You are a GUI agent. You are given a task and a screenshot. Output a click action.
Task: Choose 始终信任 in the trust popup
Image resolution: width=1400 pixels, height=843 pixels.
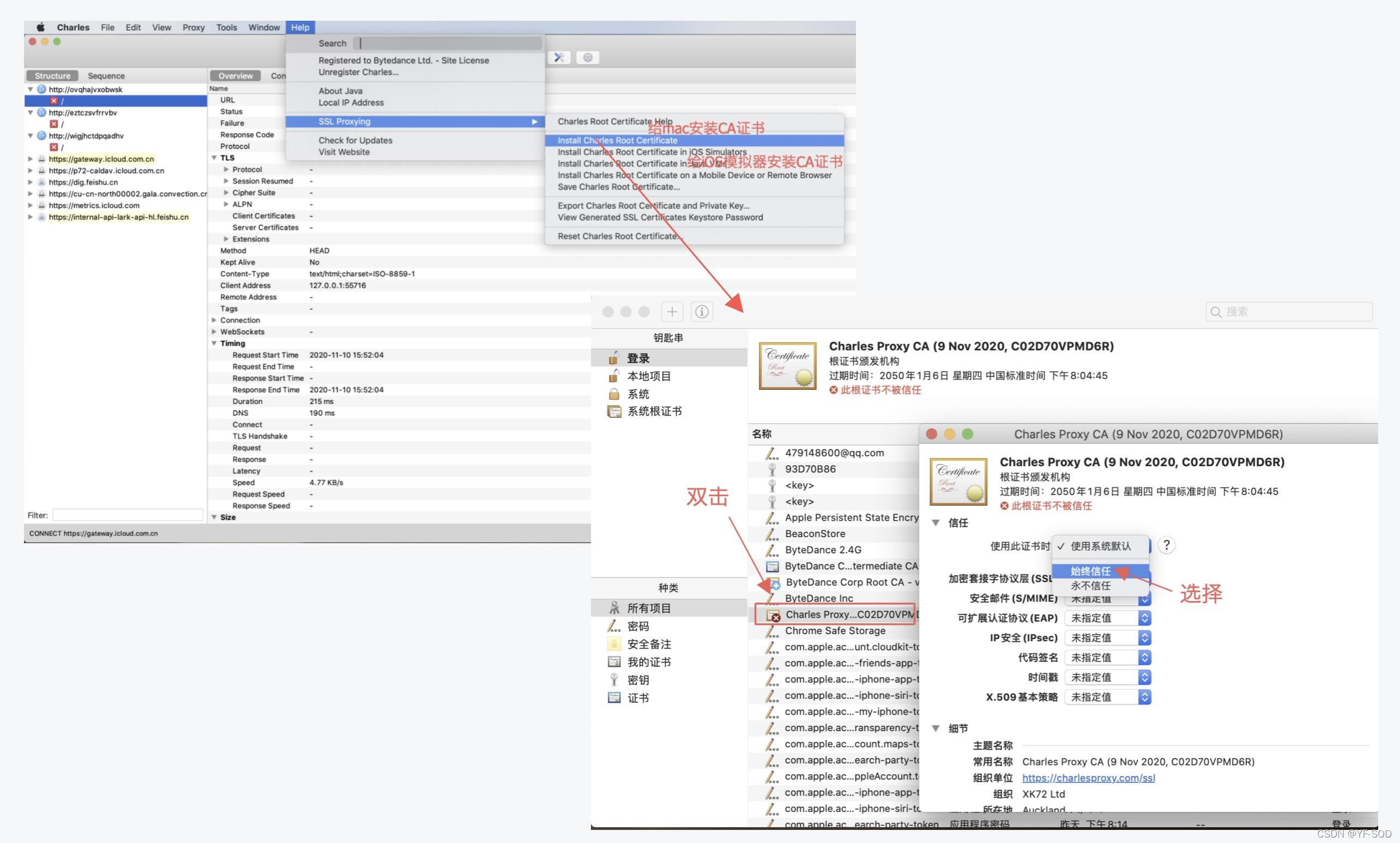(1101, 571)
